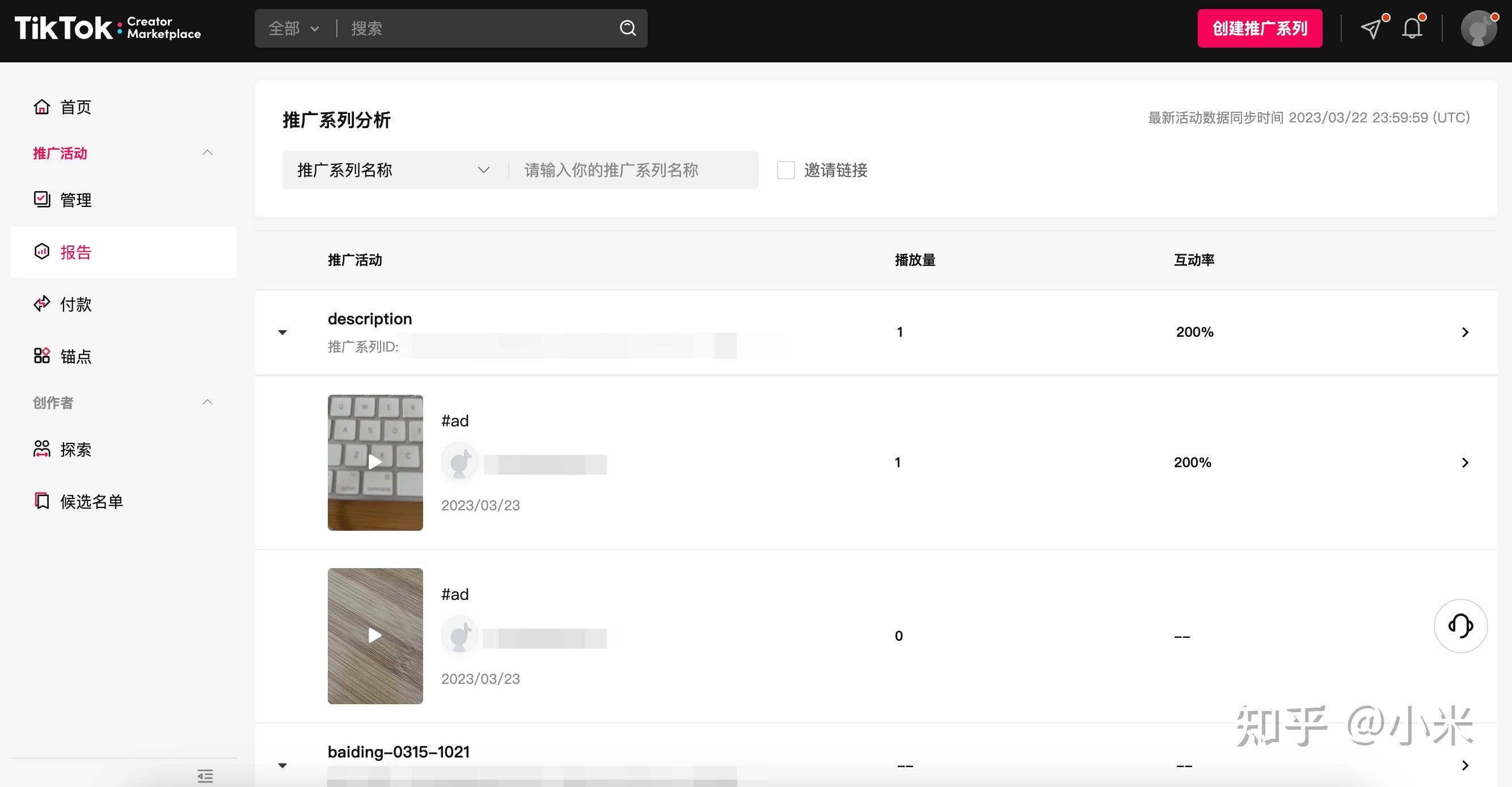
Task: Collapse the 推广活动 sidebar section
Action: point(207,153)
